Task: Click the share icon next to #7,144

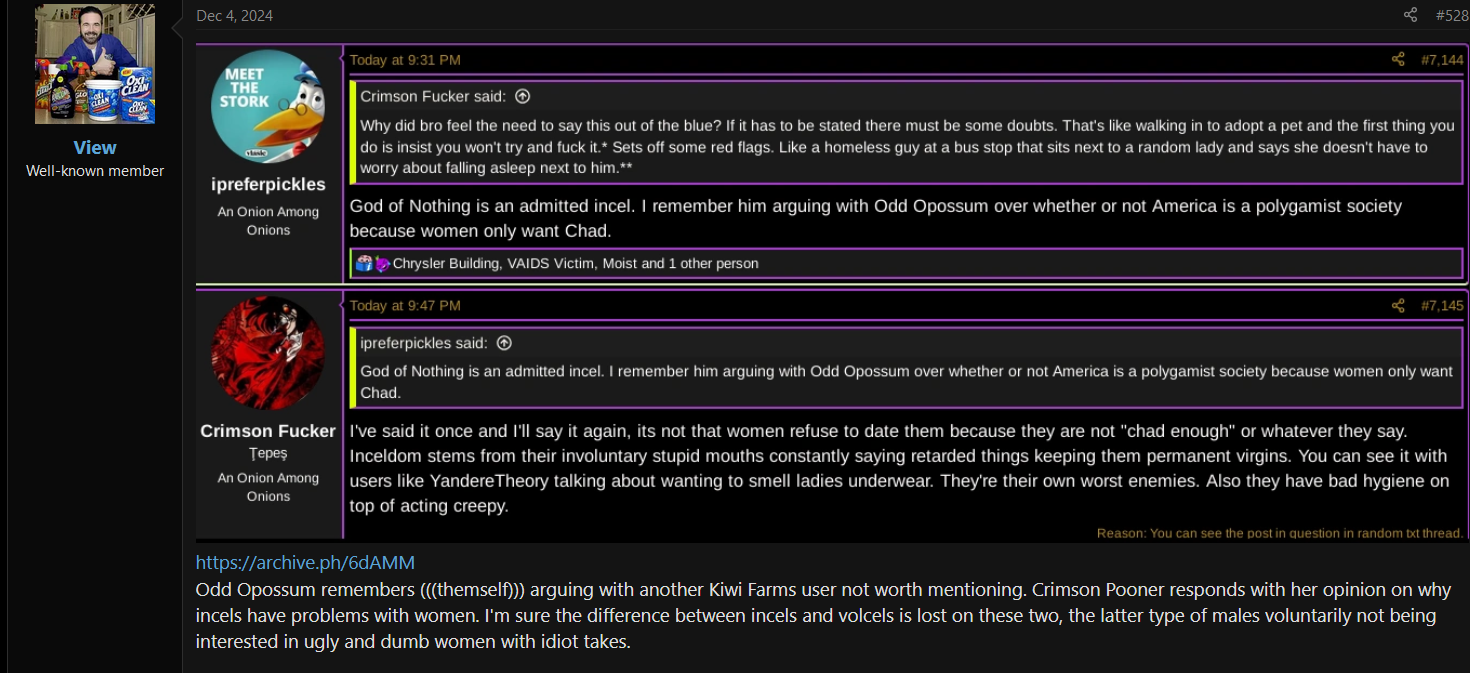Action: coord(1398,60)
